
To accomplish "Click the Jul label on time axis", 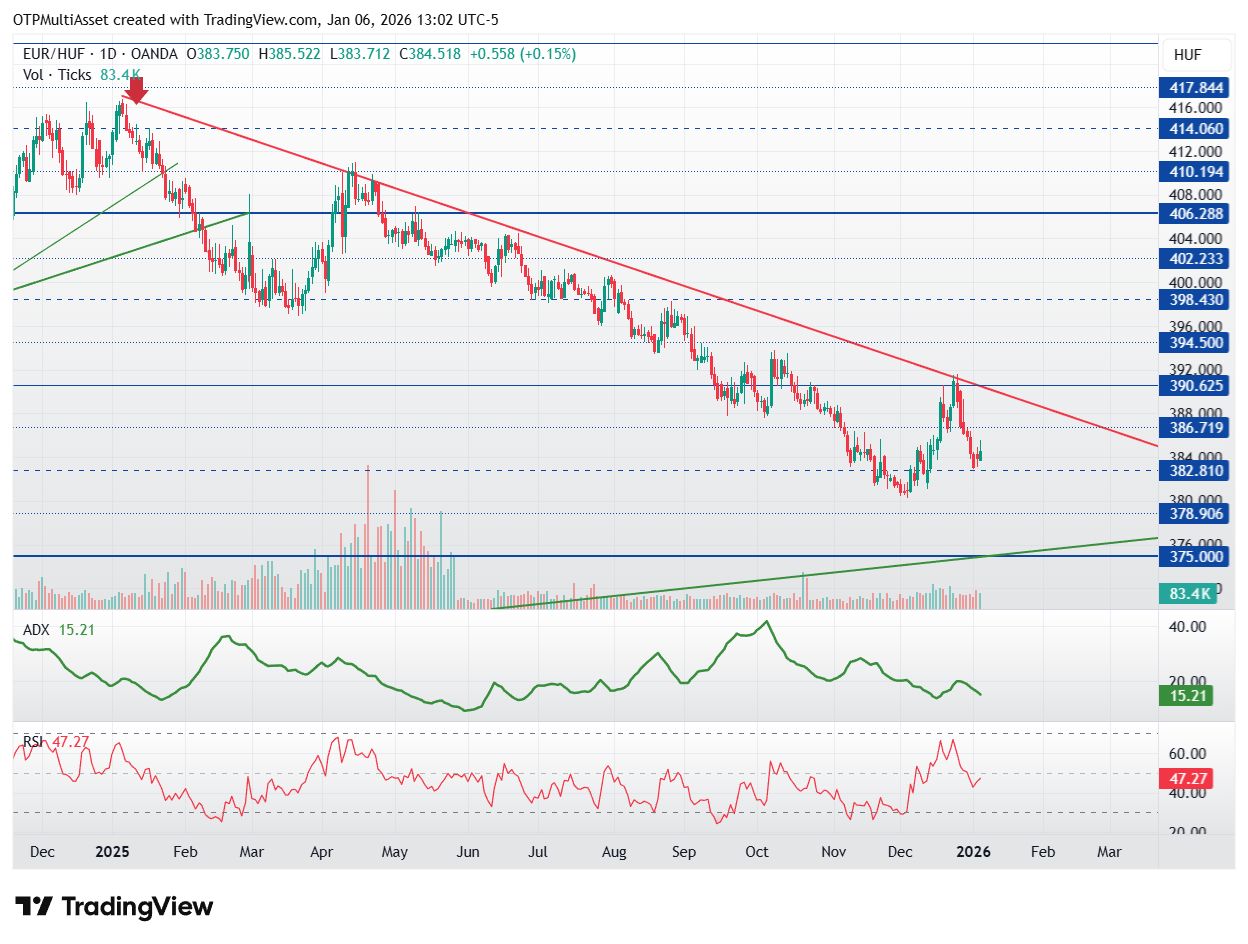I will click(538, 851).
